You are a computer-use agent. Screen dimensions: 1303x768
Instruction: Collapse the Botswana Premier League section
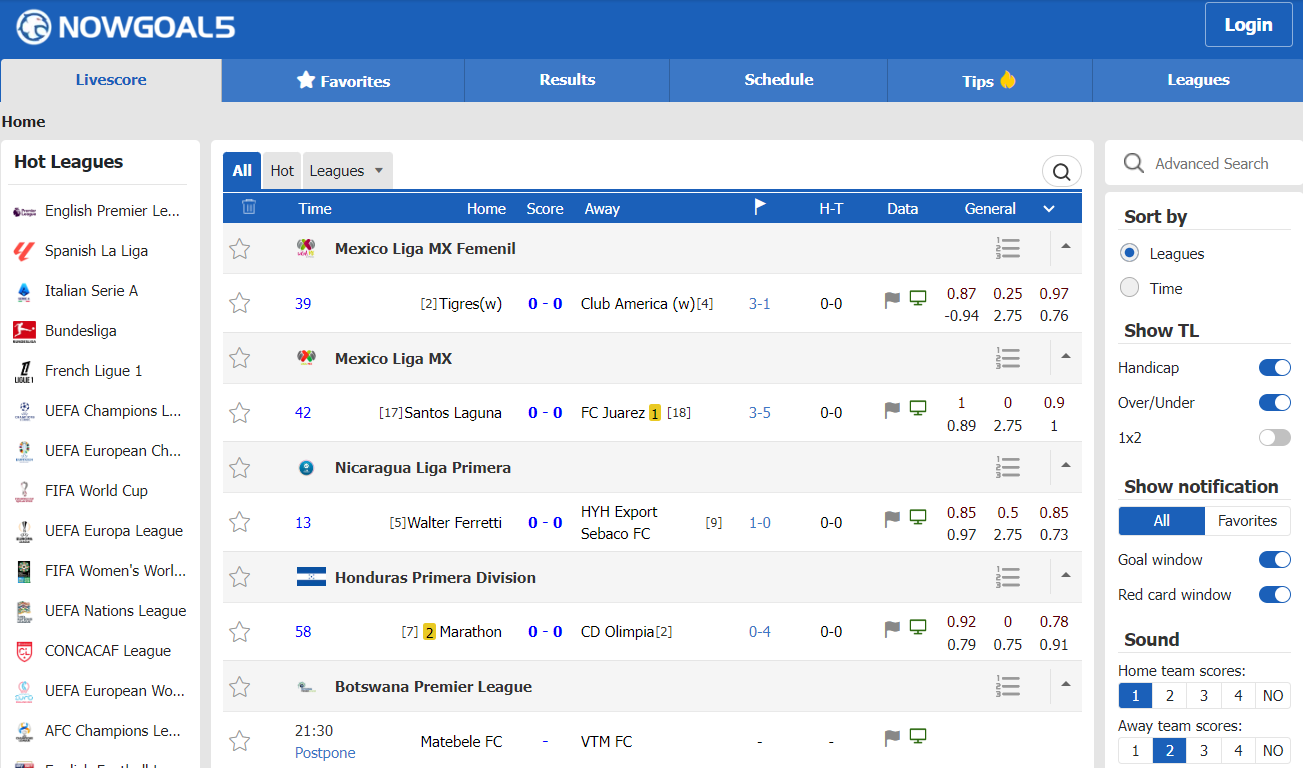[1065, 684]
